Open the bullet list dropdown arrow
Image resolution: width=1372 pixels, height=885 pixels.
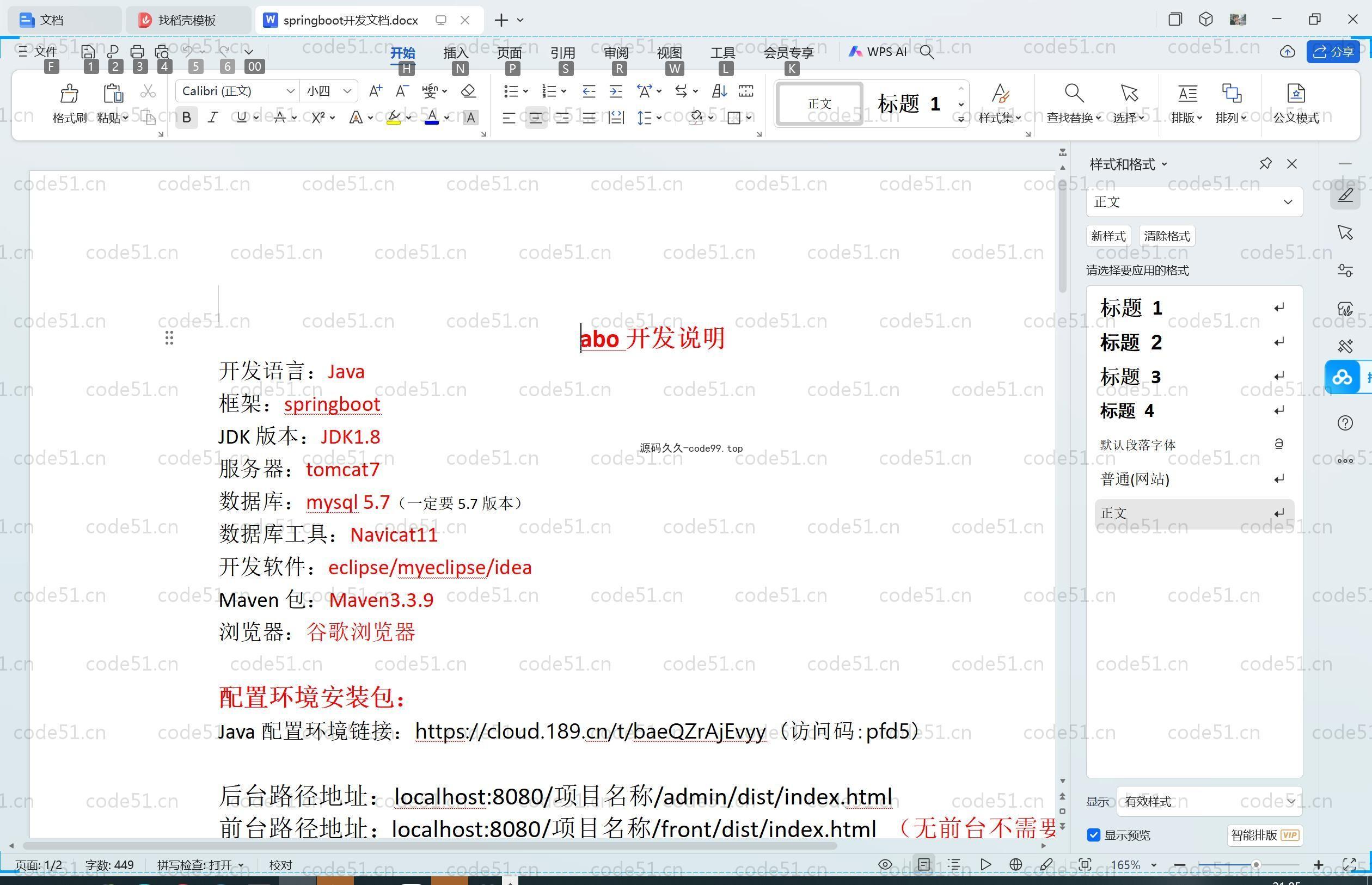[x=525, y=91]
